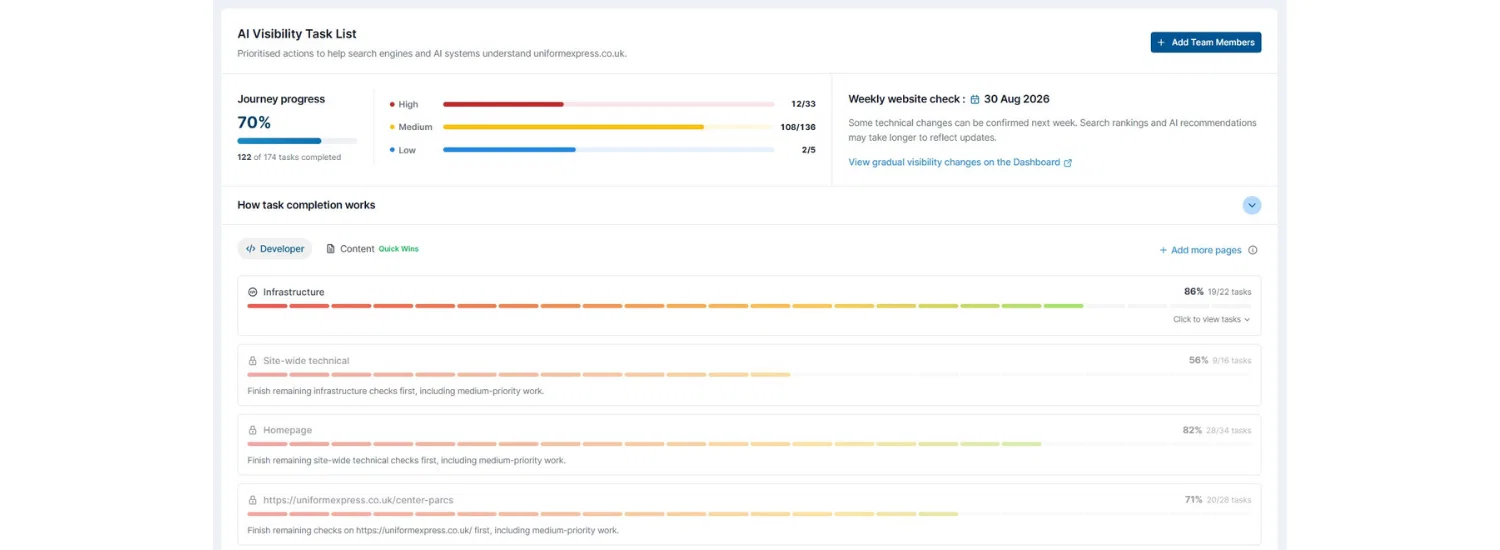This screenshot has width=1500, height=550.
Task: Click the Low priority label
Action: 403,150
